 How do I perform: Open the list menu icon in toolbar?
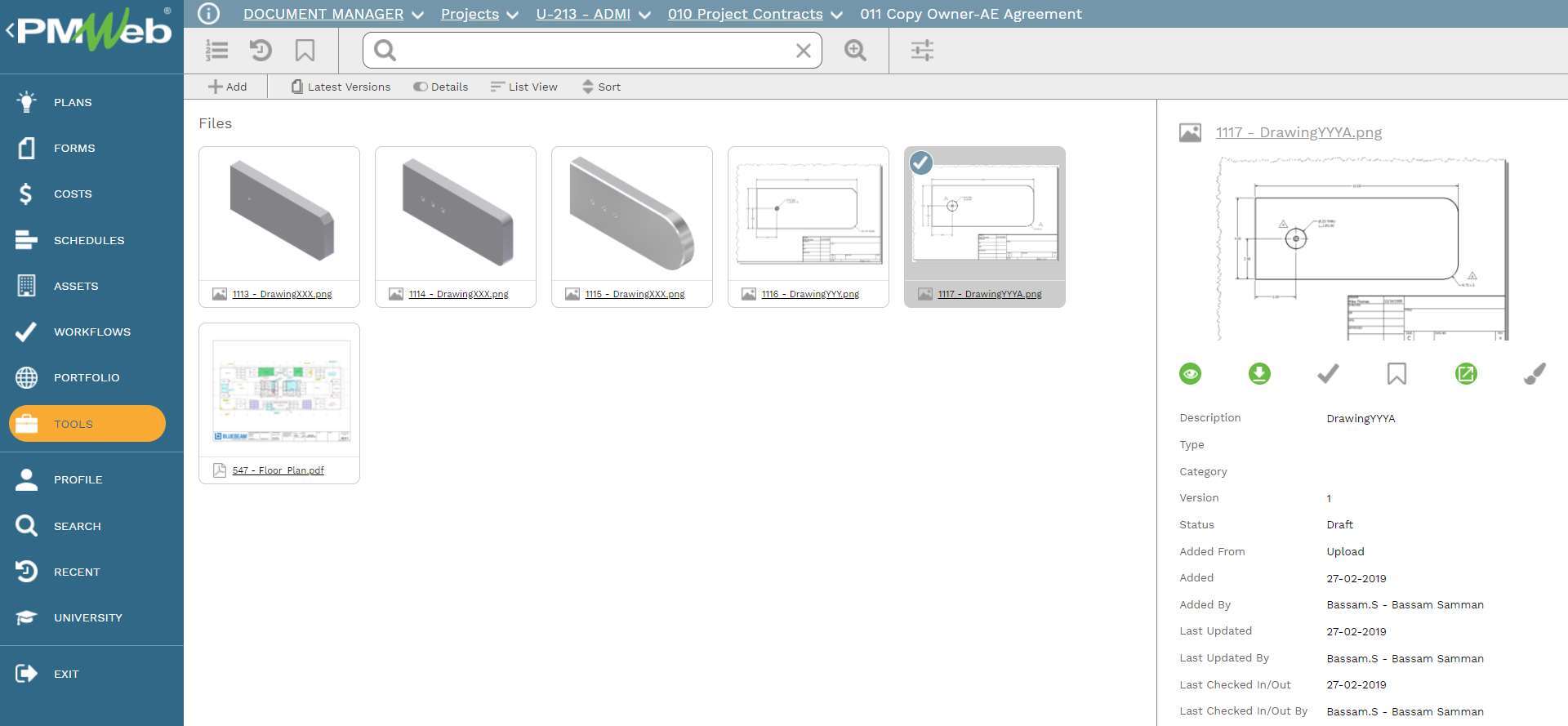(x=216, y=51)
